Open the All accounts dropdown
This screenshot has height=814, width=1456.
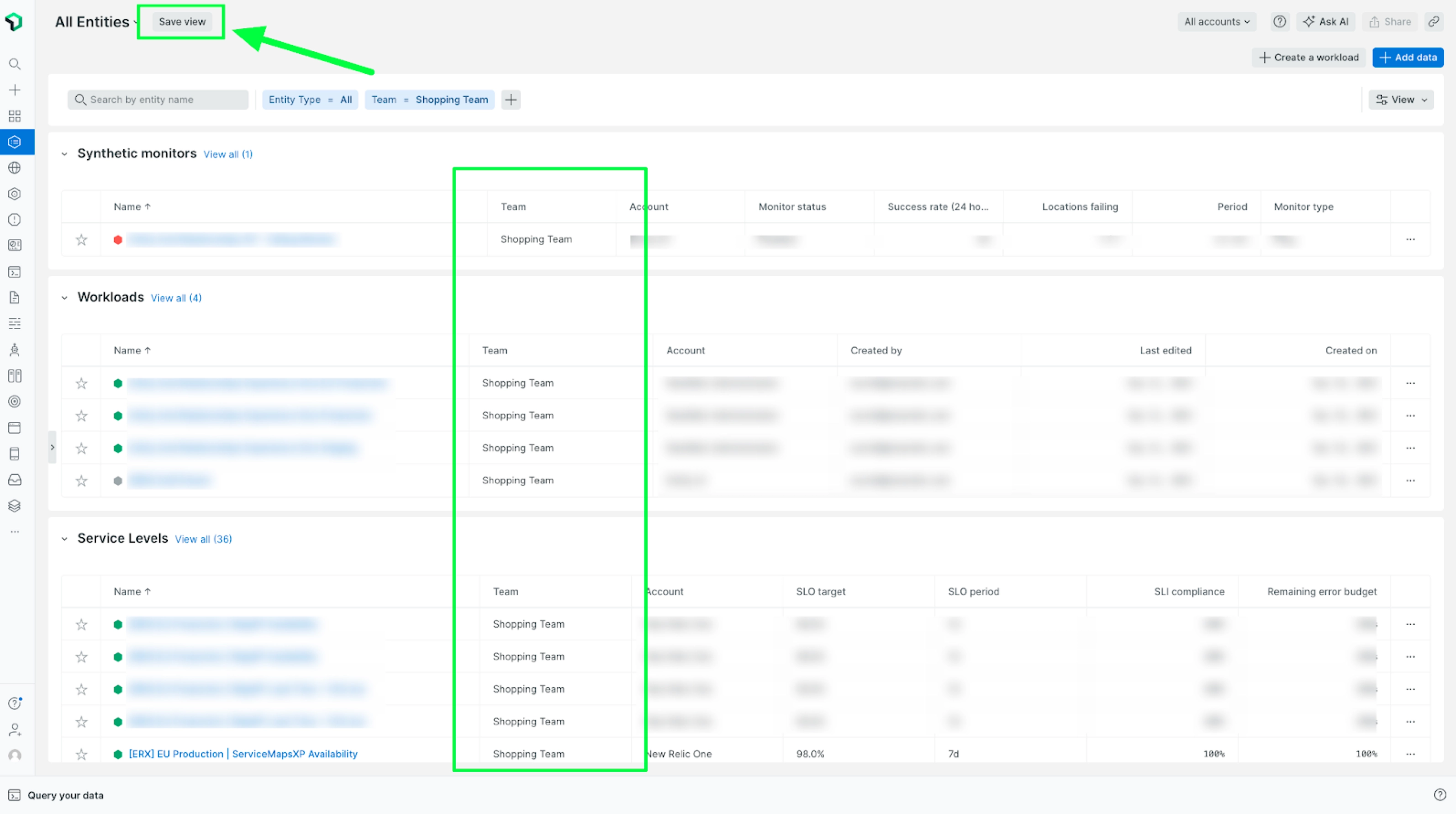click(1216, 21)
